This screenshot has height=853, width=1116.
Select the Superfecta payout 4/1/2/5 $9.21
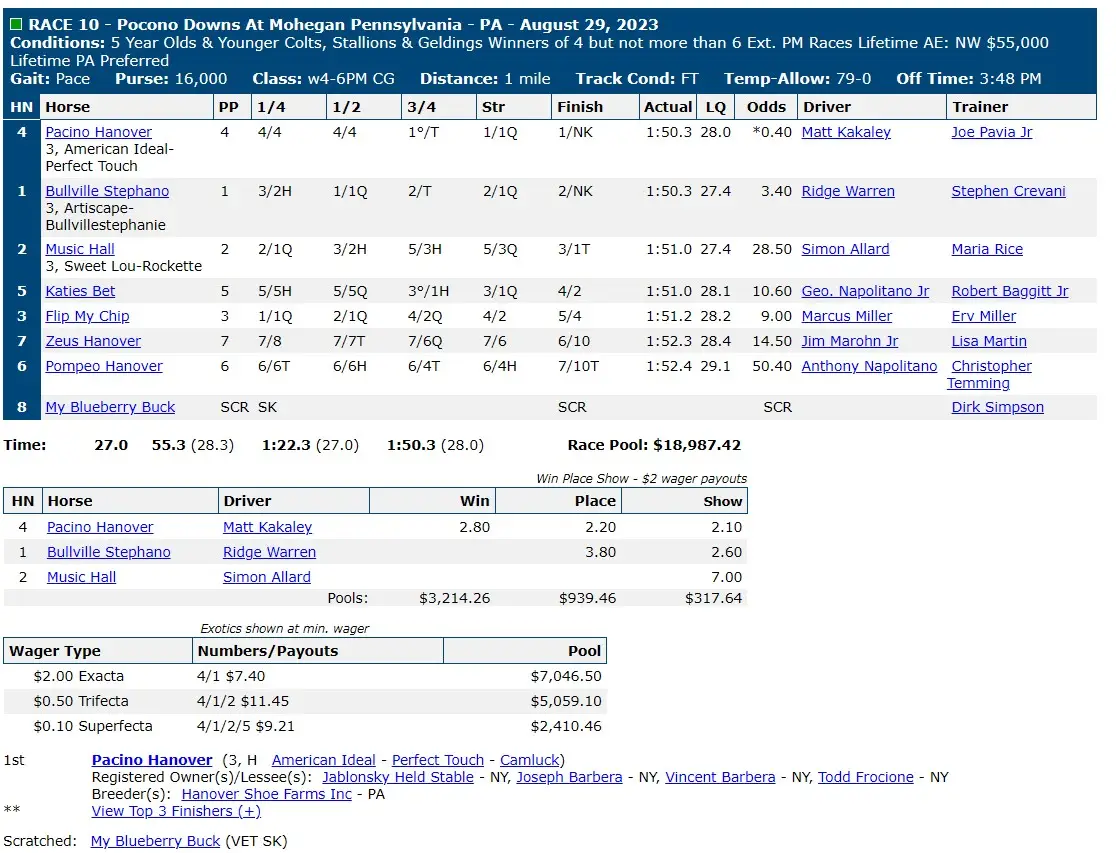pyautogui.click(x=246, y=726)
